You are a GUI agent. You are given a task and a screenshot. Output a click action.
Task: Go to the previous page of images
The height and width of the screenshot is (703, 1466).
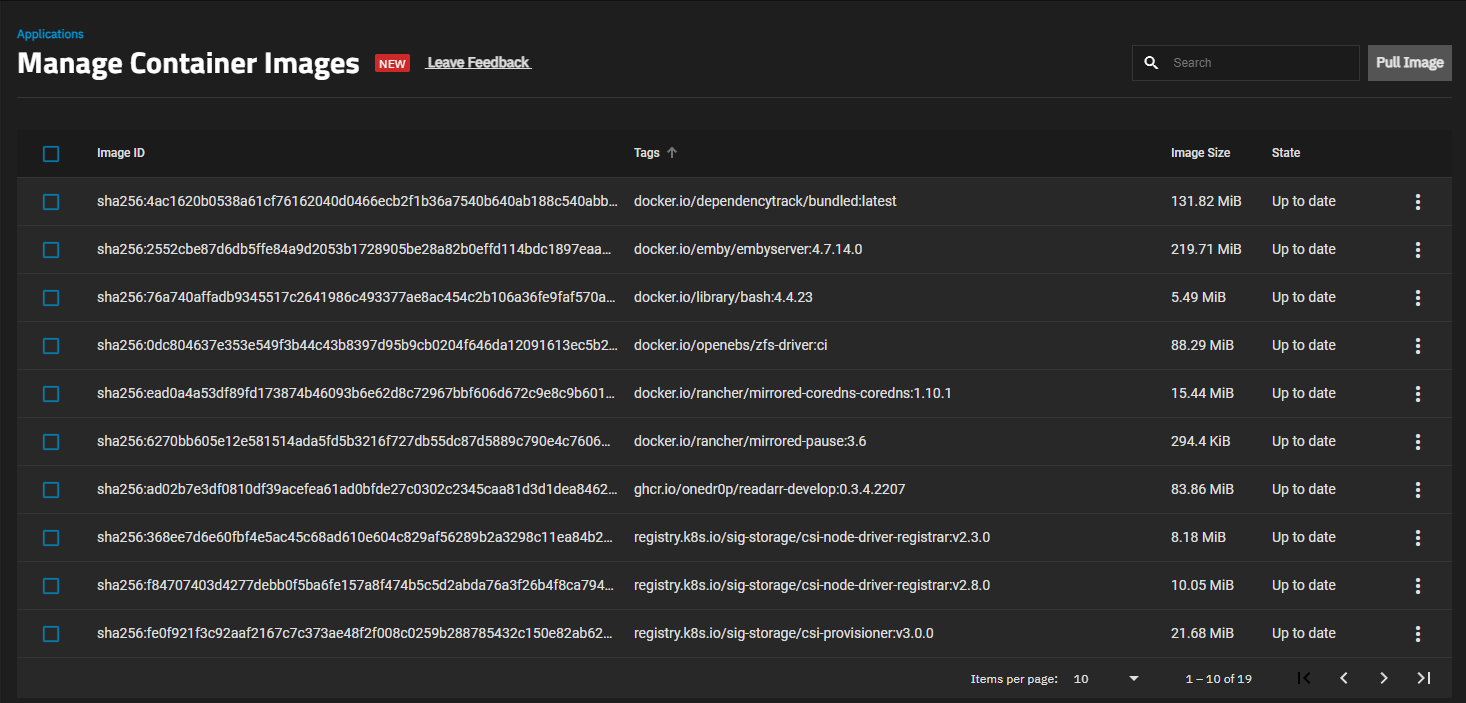pyautogui.click(x=1344, y=678)
